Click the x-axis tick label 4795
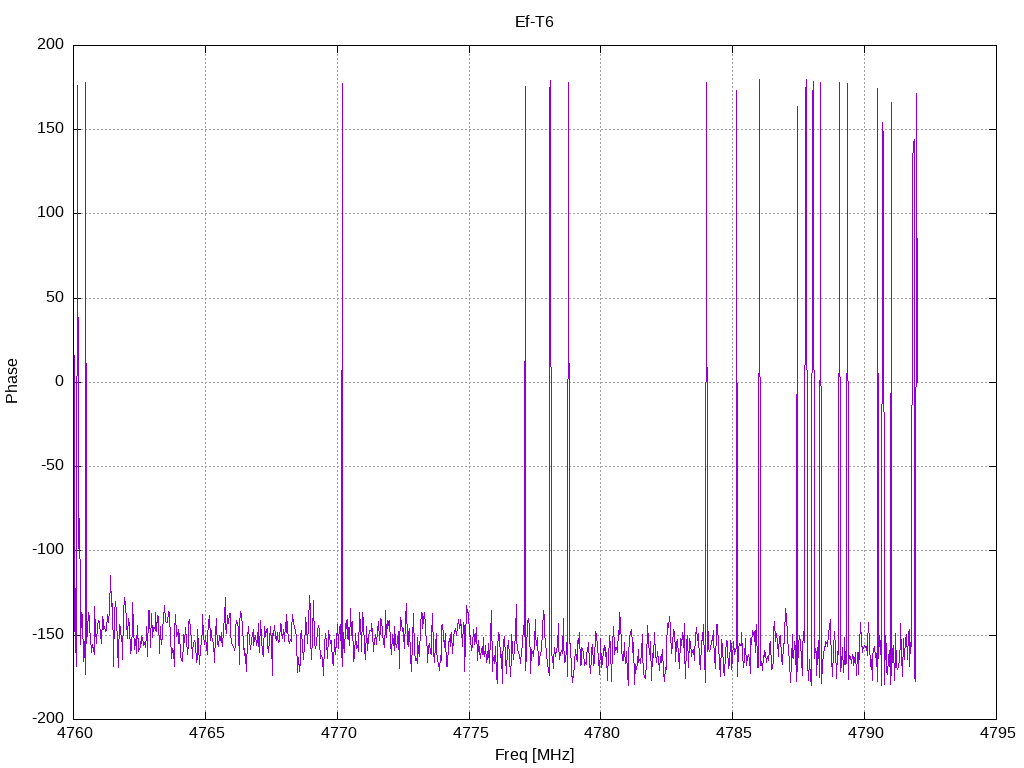This screenshot has width=1024, height=768. [x=997, y=733]
